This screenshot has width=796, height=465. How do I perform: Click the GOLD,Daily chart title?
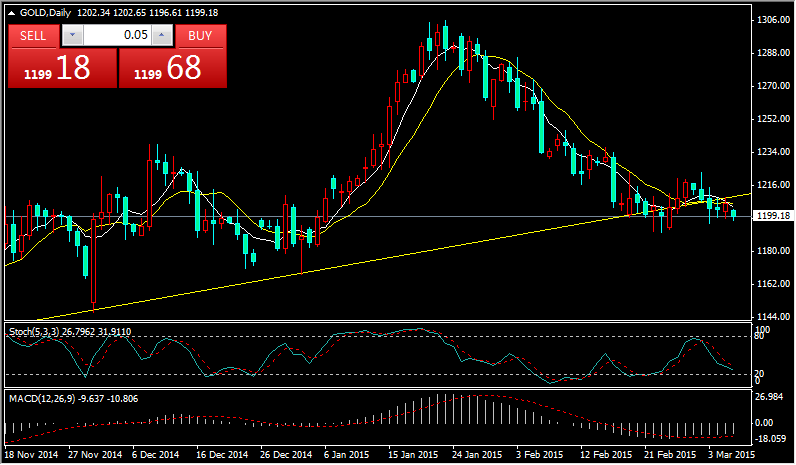[x=46, y=13]
